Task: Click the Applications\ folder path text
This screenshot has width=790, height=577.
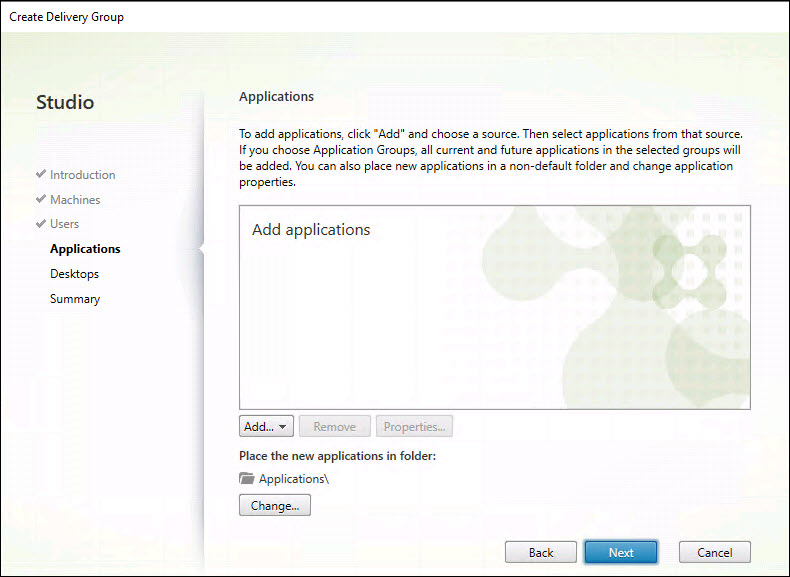Action: click(x=294, y=479)
